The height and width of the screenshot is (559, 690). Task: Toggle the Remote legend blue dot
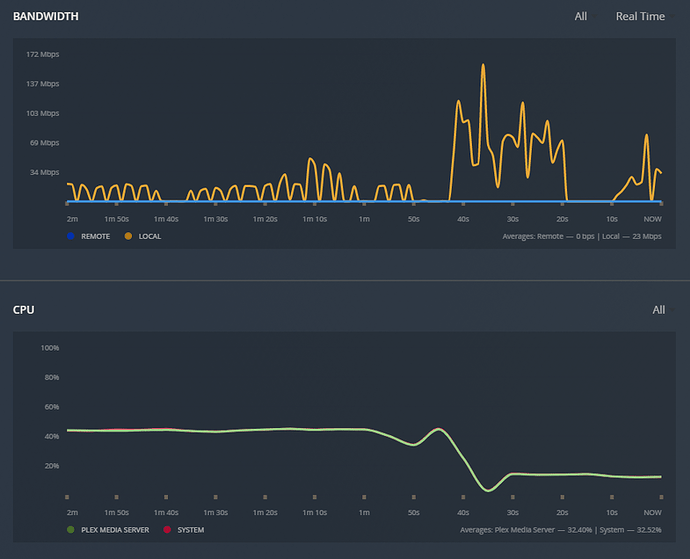[70, 236]
